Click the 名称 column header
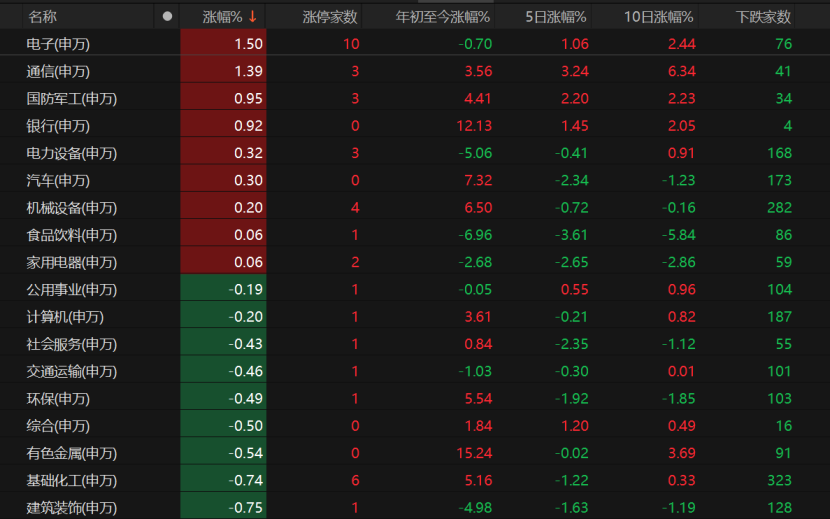830x519 pixels. 42,16
